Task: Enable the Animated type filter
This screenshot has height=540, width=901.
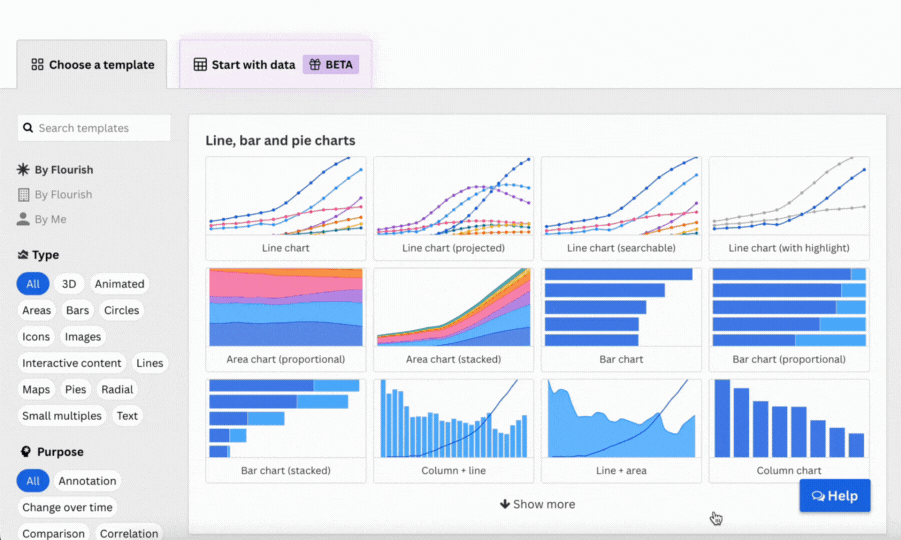Action: (x=120, y=284)
